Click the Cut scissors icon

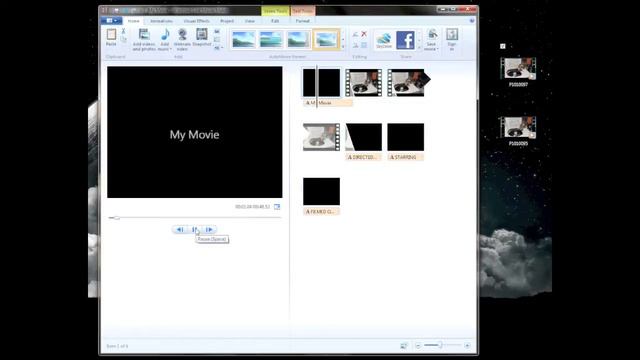(x=123, y=31)
